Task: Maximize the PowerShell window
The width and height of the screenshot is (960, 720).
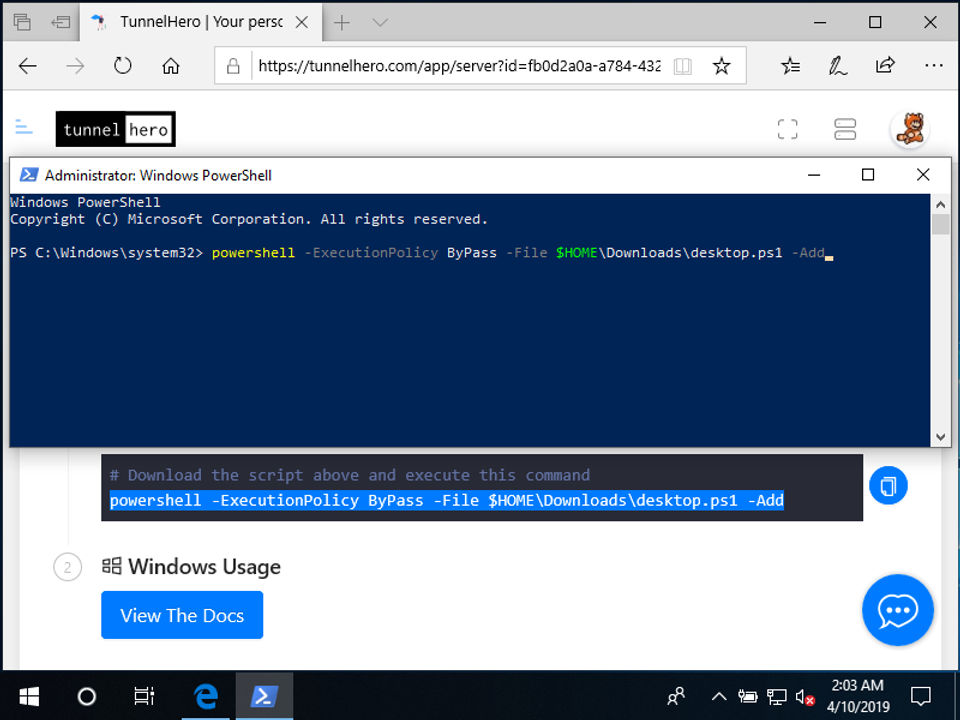Action: click(868, 175)
